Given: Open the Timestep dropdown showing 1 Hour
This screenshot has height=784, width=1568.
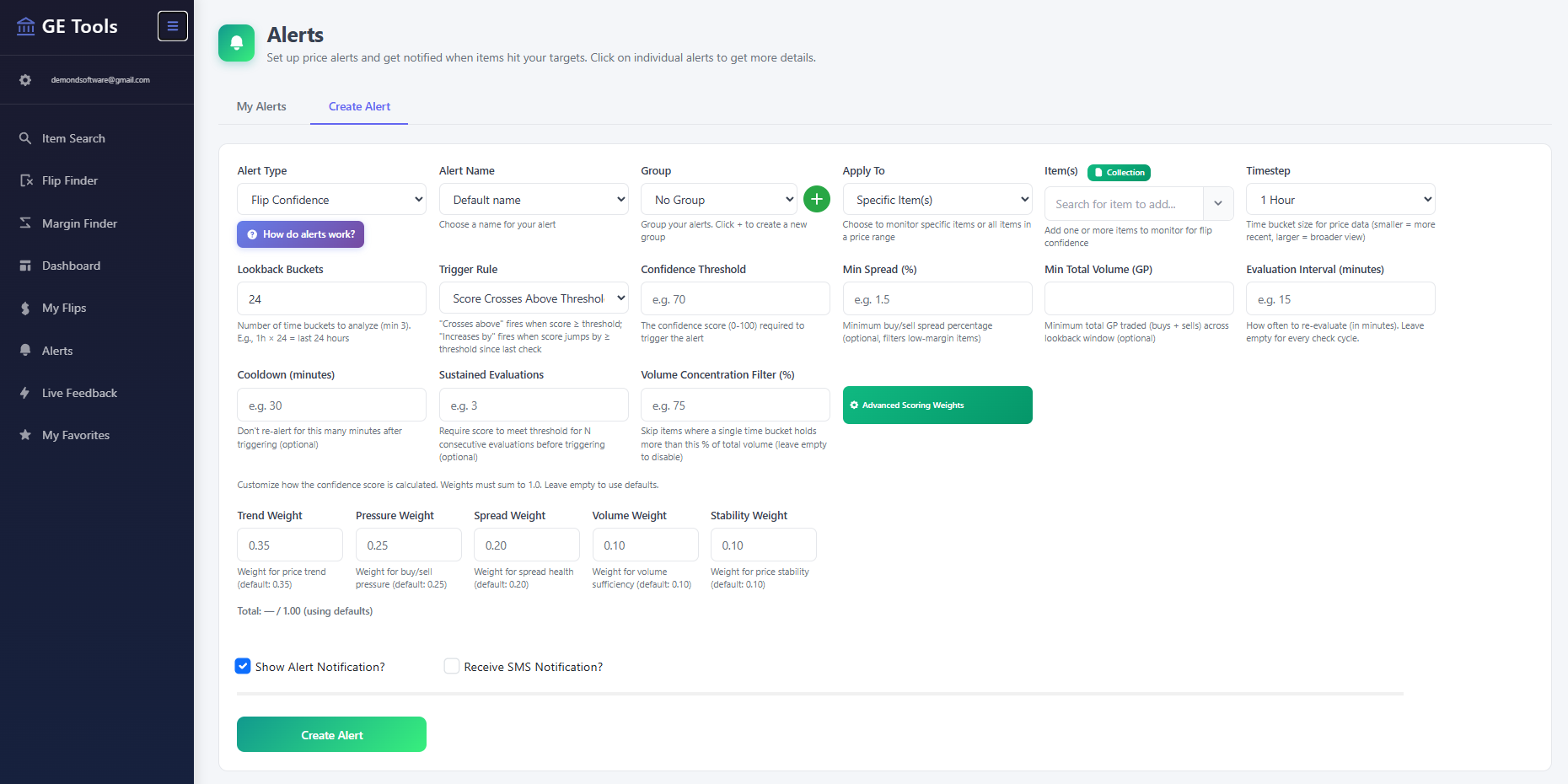Looking at the screenshot, I should (x=1340, y=200).
